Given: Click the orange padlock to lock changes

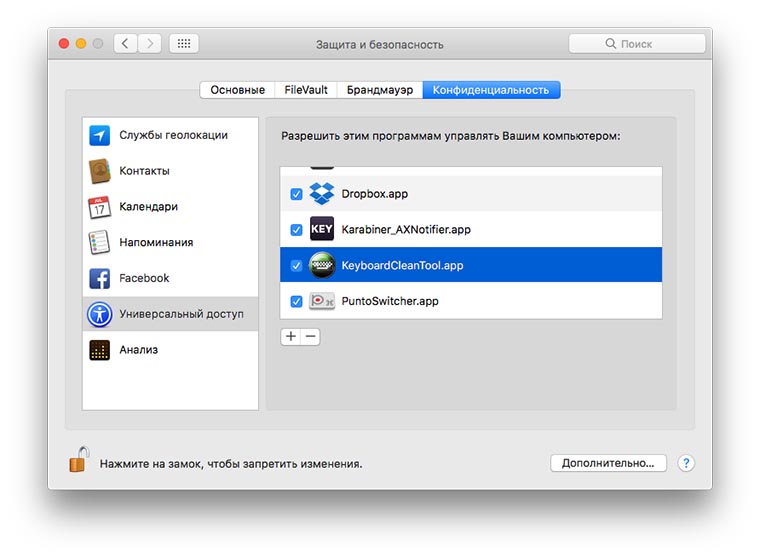Looking at the screenshot, I should tap(79, 459).
